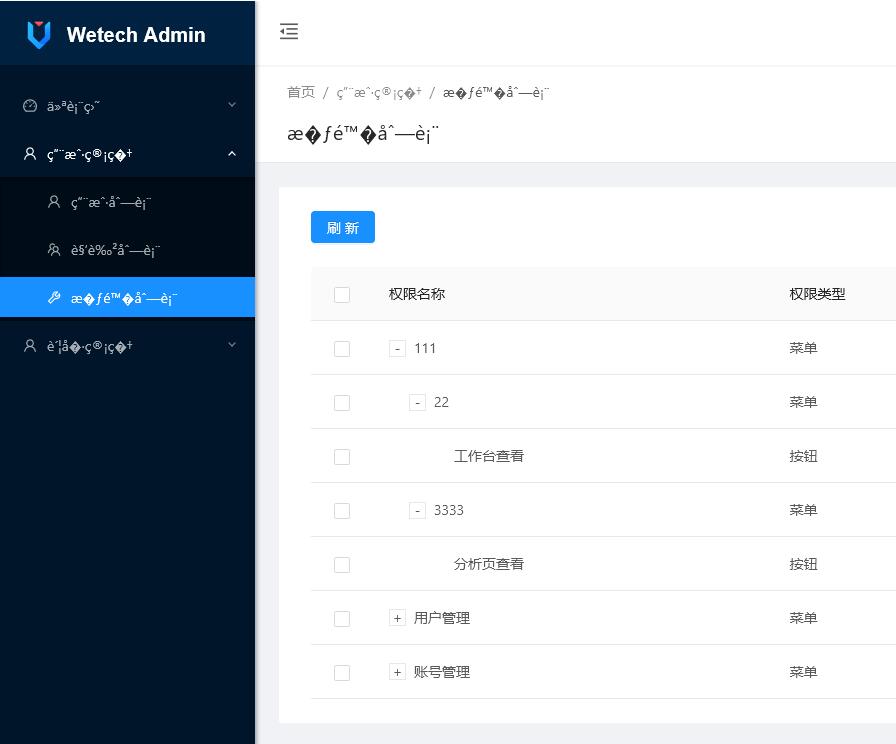Screen dimensions: 896x744
Task: Collapse node 111 with its minus control
Action: pyautogui.click(x=397, y=348)
